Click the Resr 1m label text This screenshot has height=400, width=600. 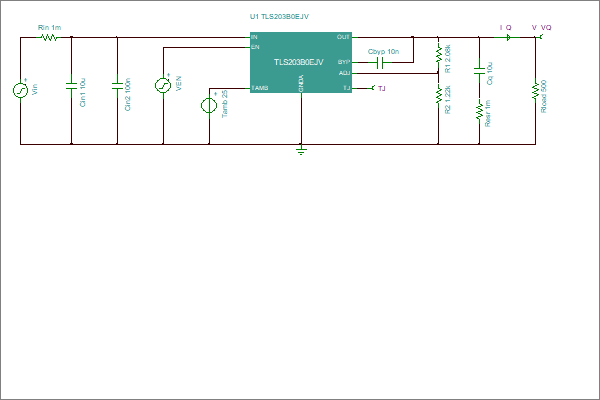(x=488, y=114)
